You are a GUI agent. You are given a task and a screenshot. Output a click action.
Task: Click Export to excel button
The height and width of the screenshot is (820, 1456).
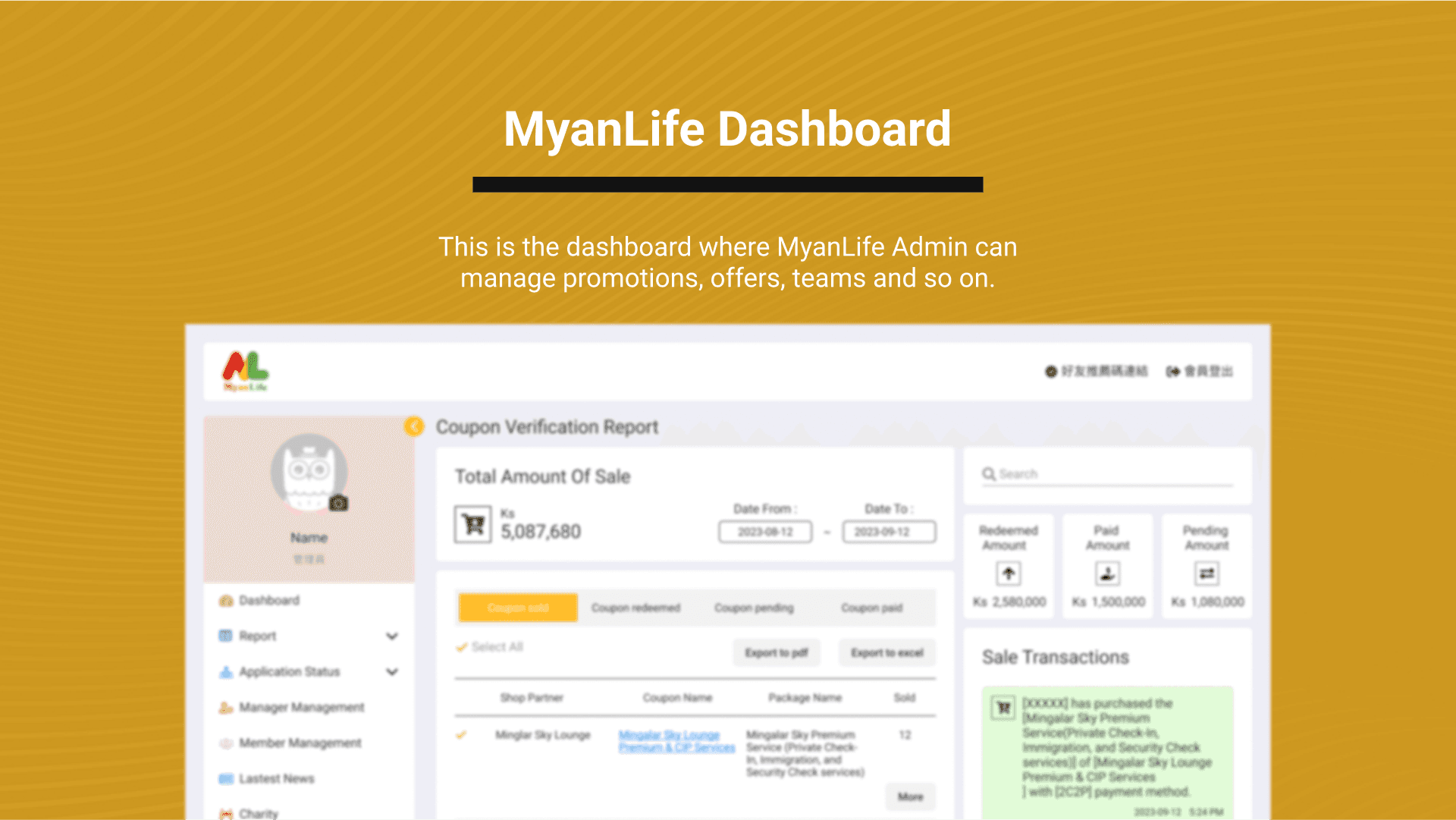click(x=887, y=652)
